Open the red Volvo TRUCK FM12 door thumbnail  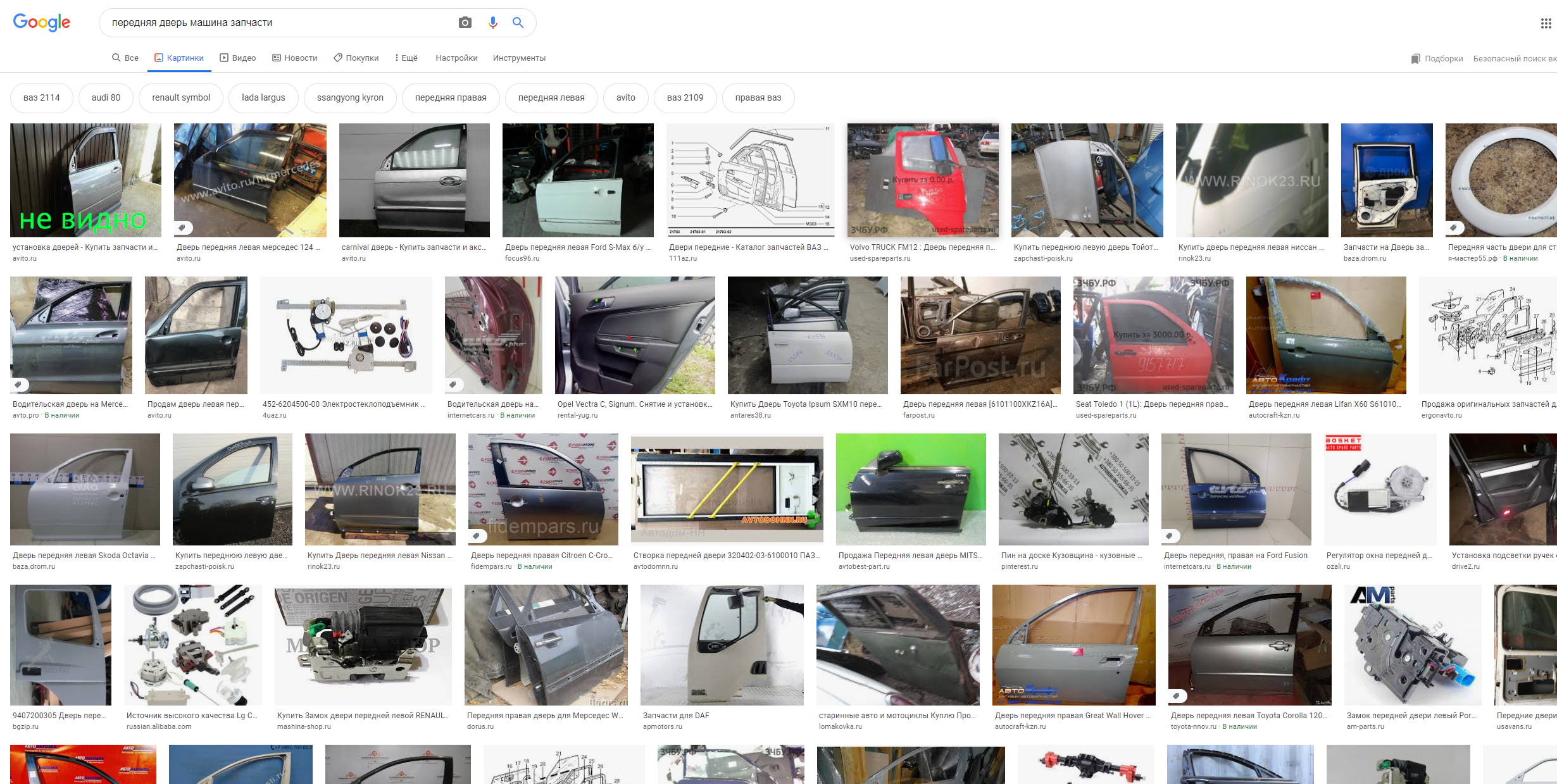pyautogui.click(x=923, y=180)
